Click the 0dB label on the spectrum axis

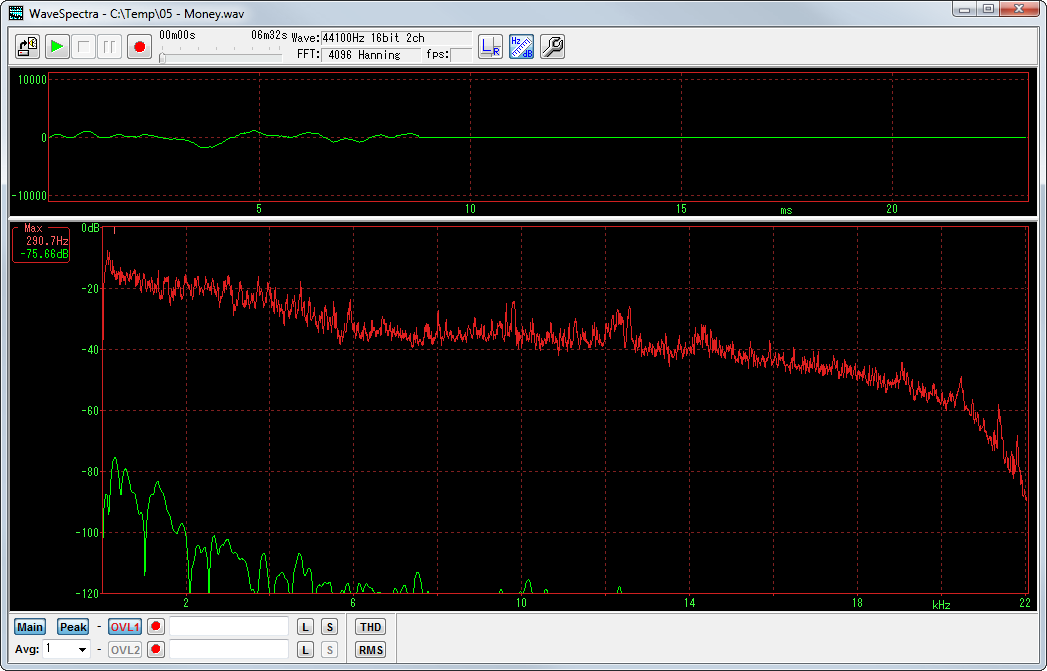pos(90,228)
